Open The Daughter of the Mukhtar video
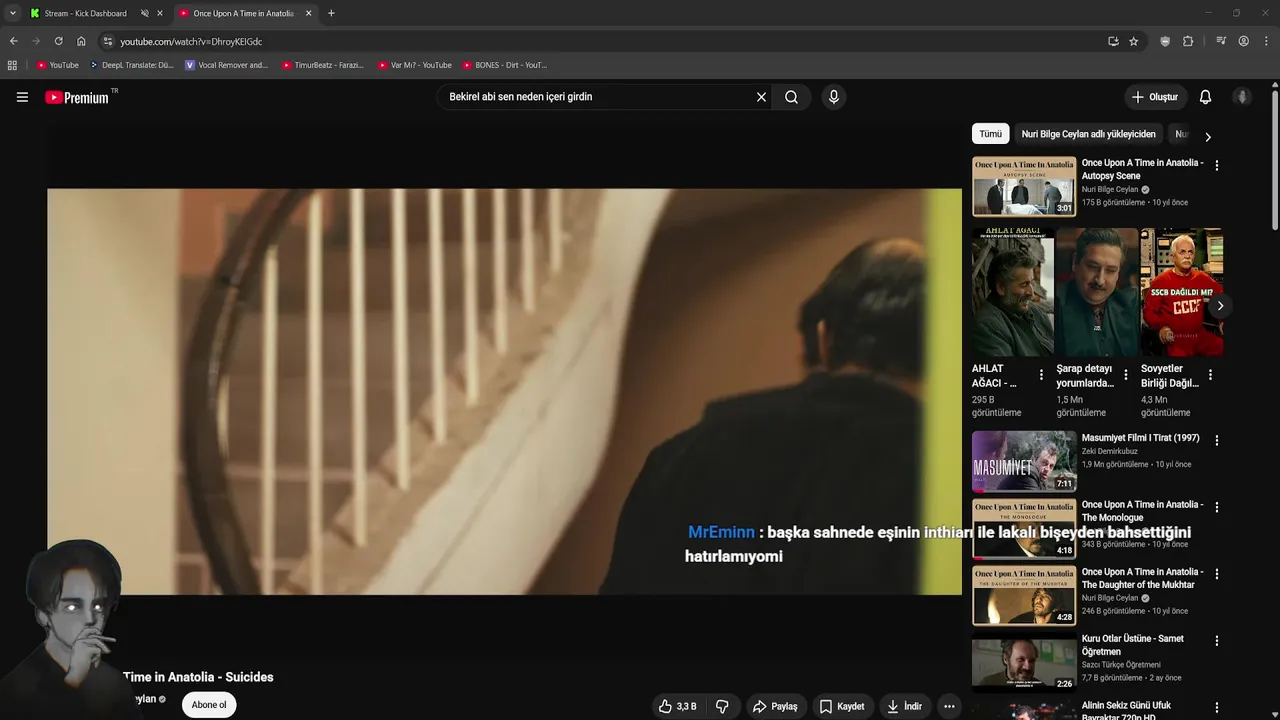1280x720 pixels. [1024, 595]
